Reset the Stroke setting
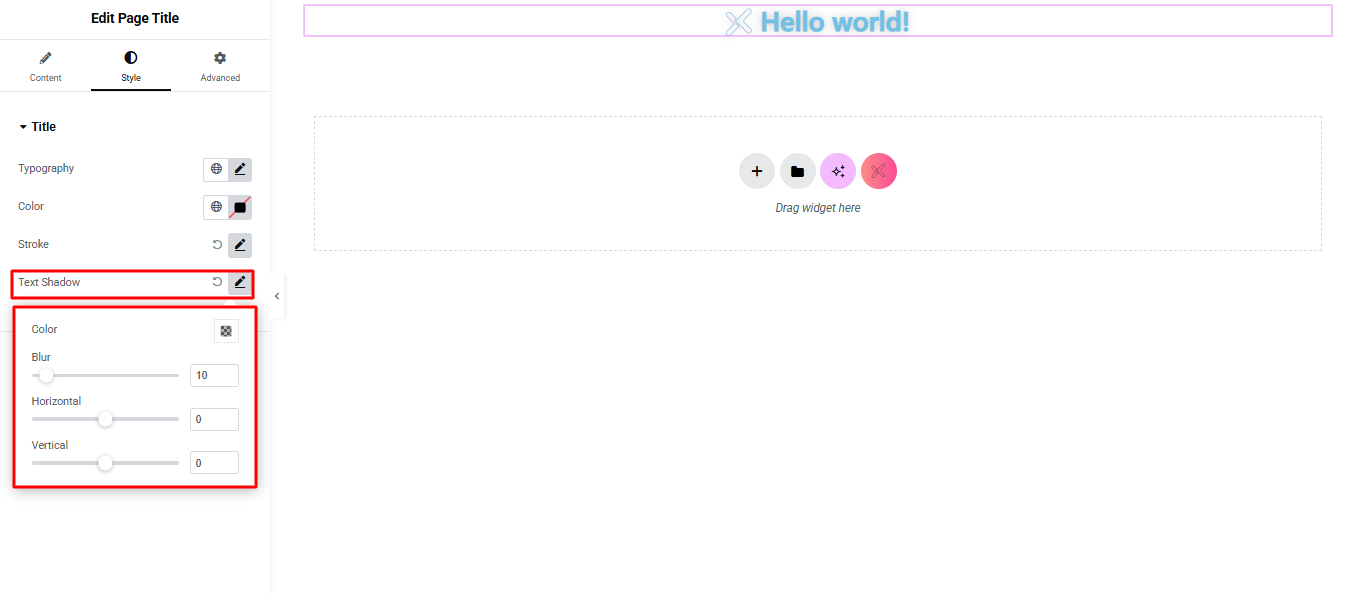The height and width of the screenshot is (594, 1360). (x=217, y=245)
